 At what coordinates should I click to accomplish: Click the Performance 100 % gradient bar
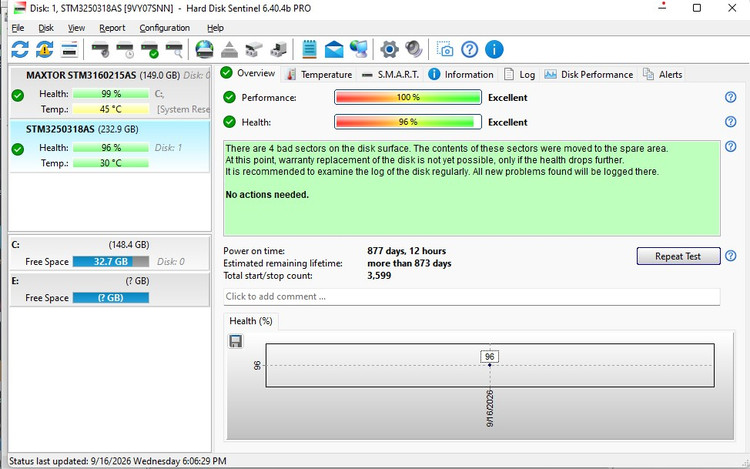point(408,97)
